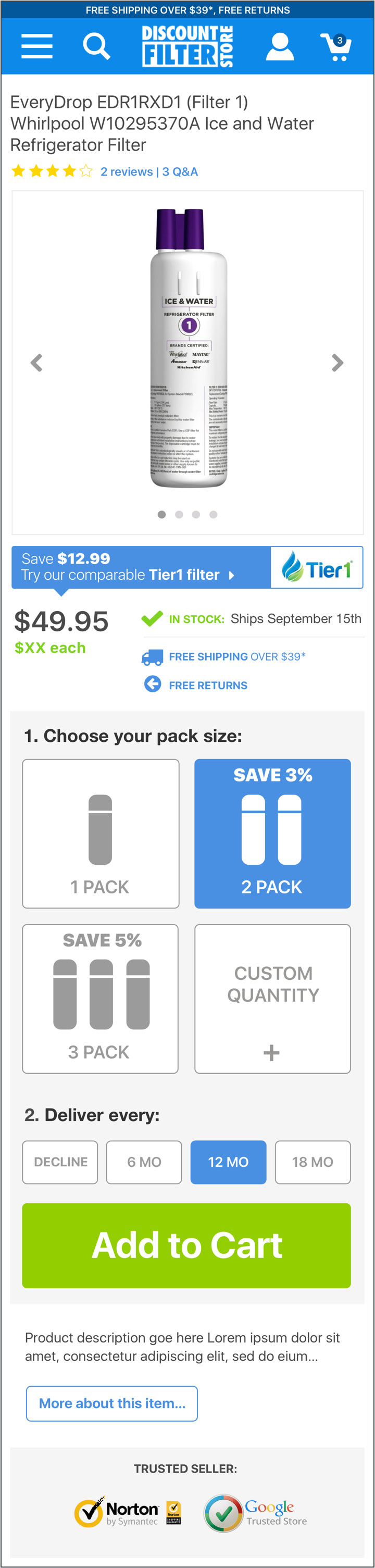
Task: Choose the 3 Pack save 5% option
Action: [x=101, y=998]
